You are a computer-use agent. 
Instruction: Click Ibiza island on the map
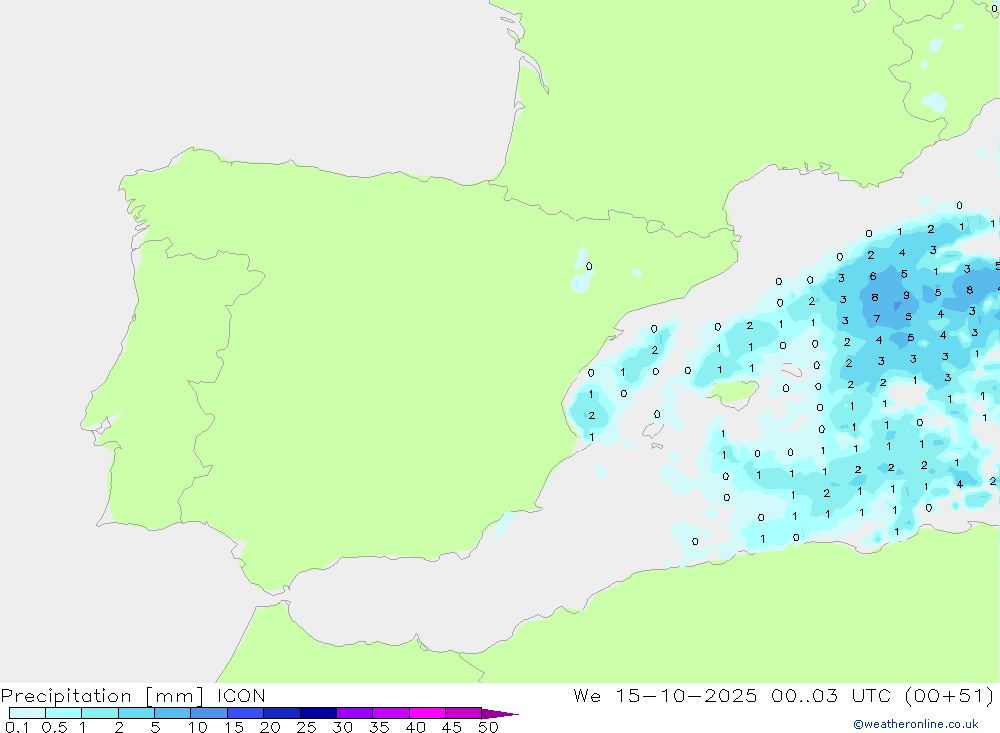653,431
